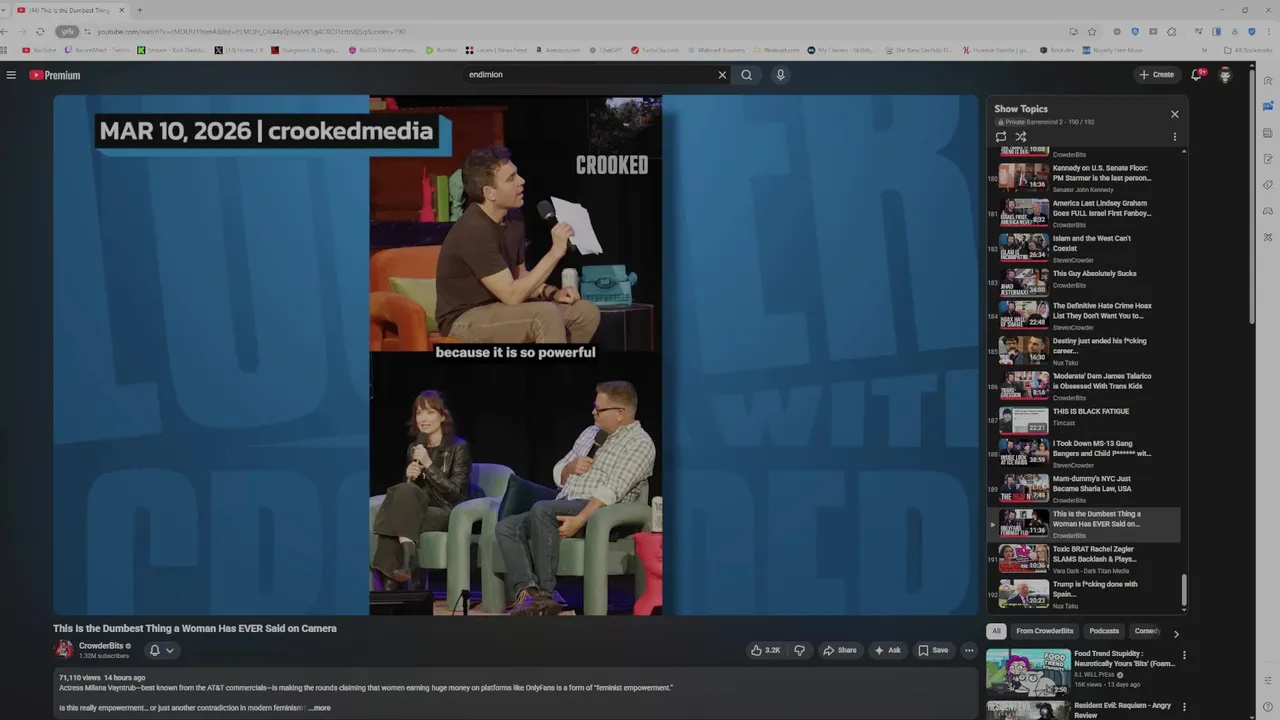Open 'Food Trend Stupidity' recommended video thumbnail
Image resolution: width=1280 pixels, height=720 pixels.
[x=1027, y=672]
